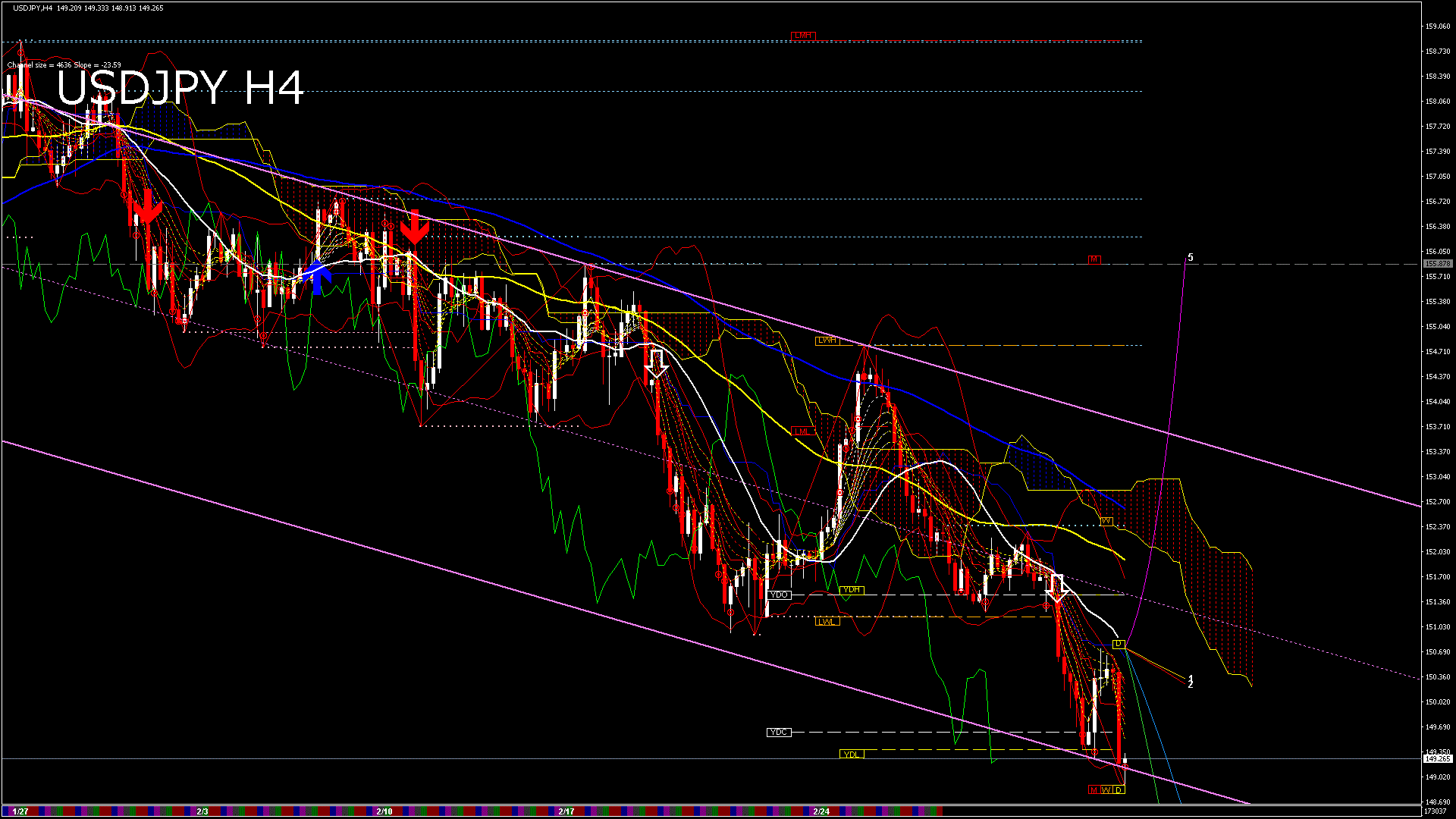
Task: Click the orange W label near 152.4
Action: tap(1106, 521)
